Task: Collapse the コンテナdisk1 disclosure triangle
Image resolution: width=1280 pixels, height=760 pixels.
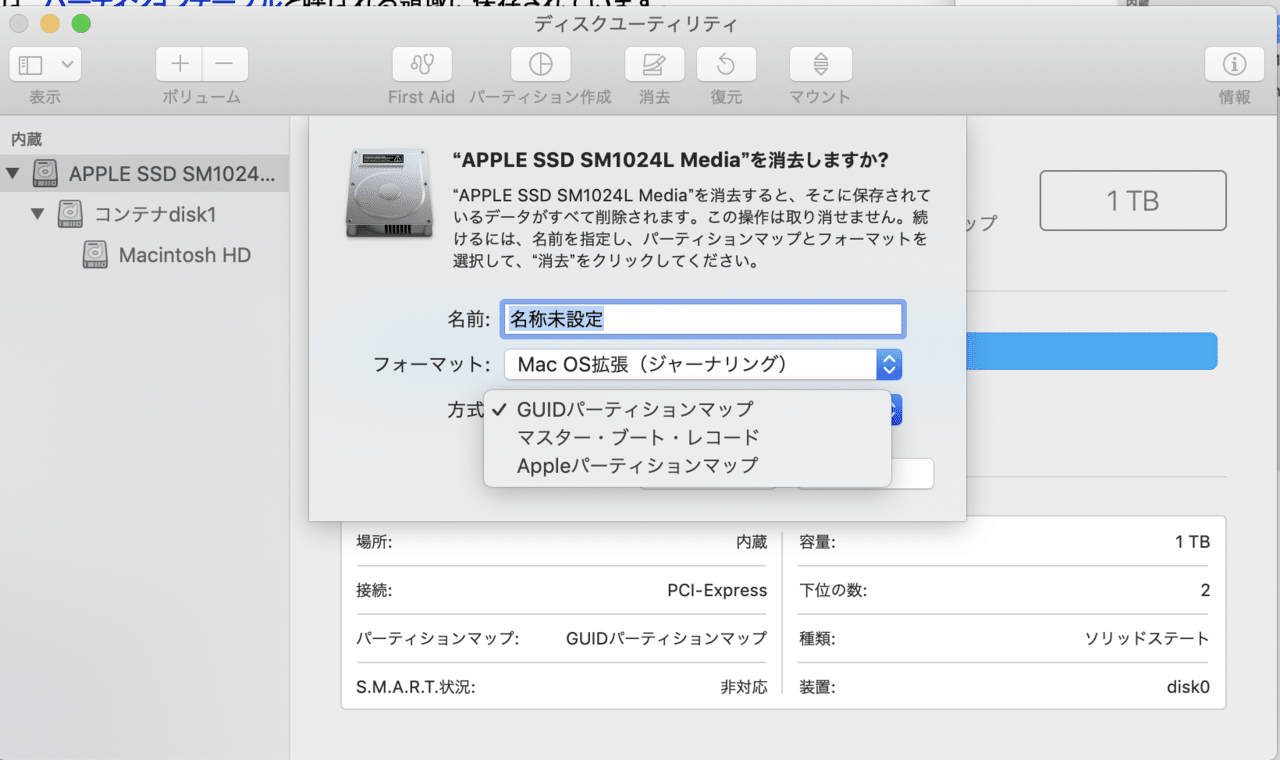Action: 38,214
